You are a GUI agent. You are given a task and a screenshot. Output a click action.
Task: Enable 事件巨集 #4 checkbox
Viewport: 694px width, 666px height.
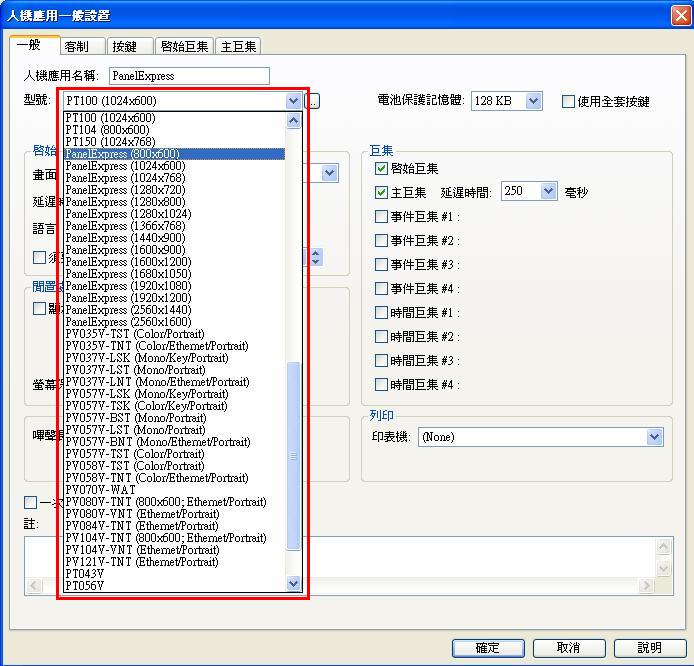click(381, 289)
